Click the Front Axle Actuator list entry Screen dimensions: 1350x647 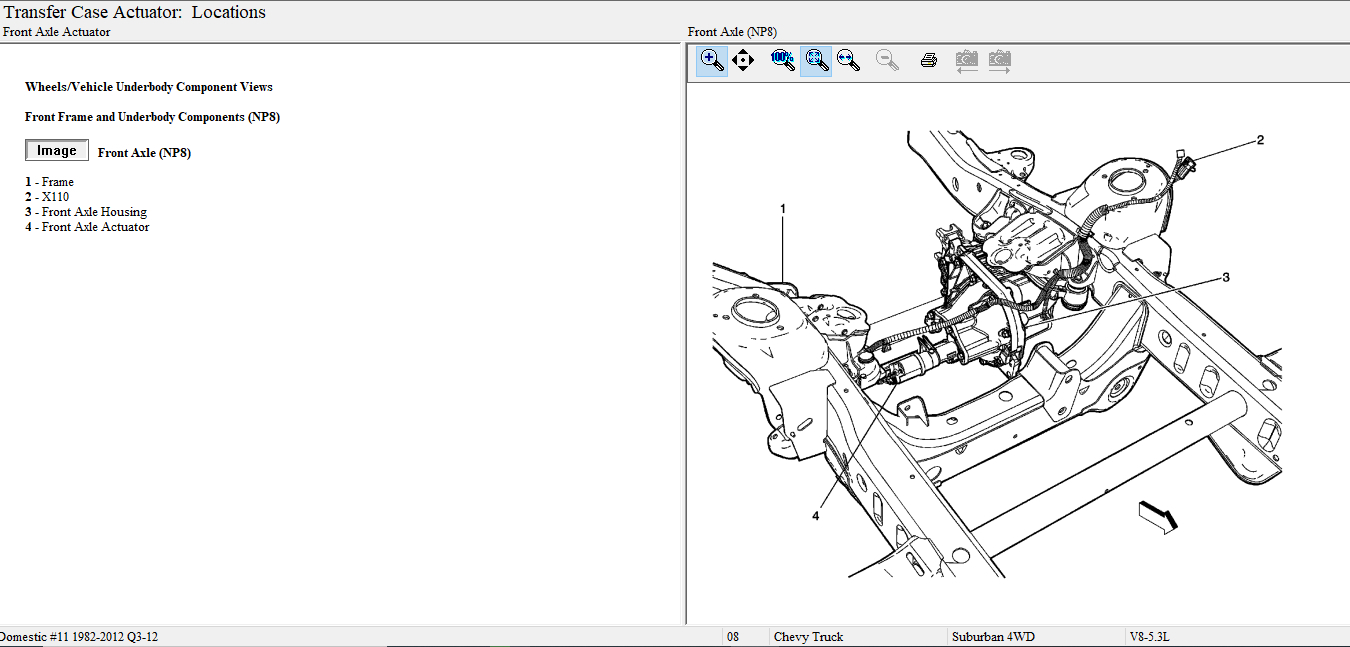94,227
